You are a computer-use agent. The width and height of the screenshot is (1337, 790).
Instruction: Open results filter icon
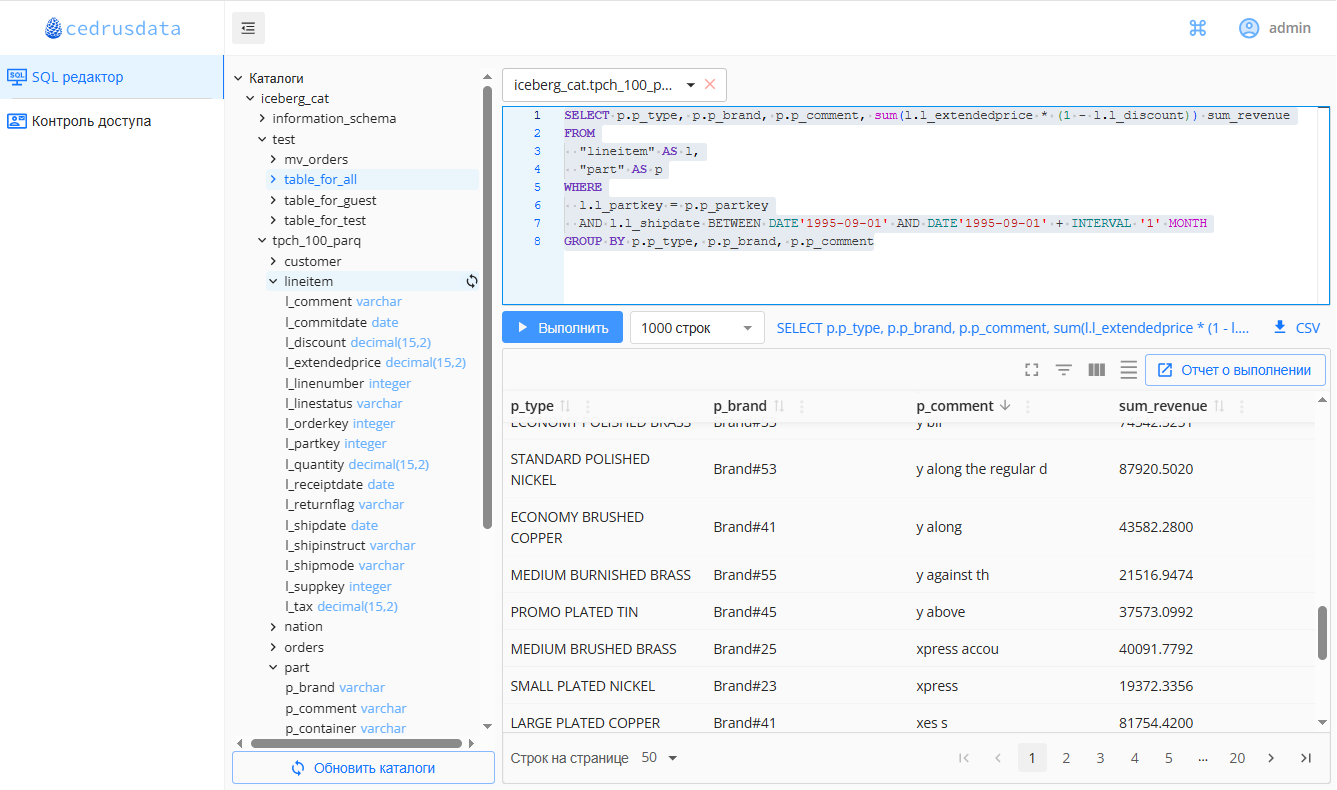point(1064,370)
